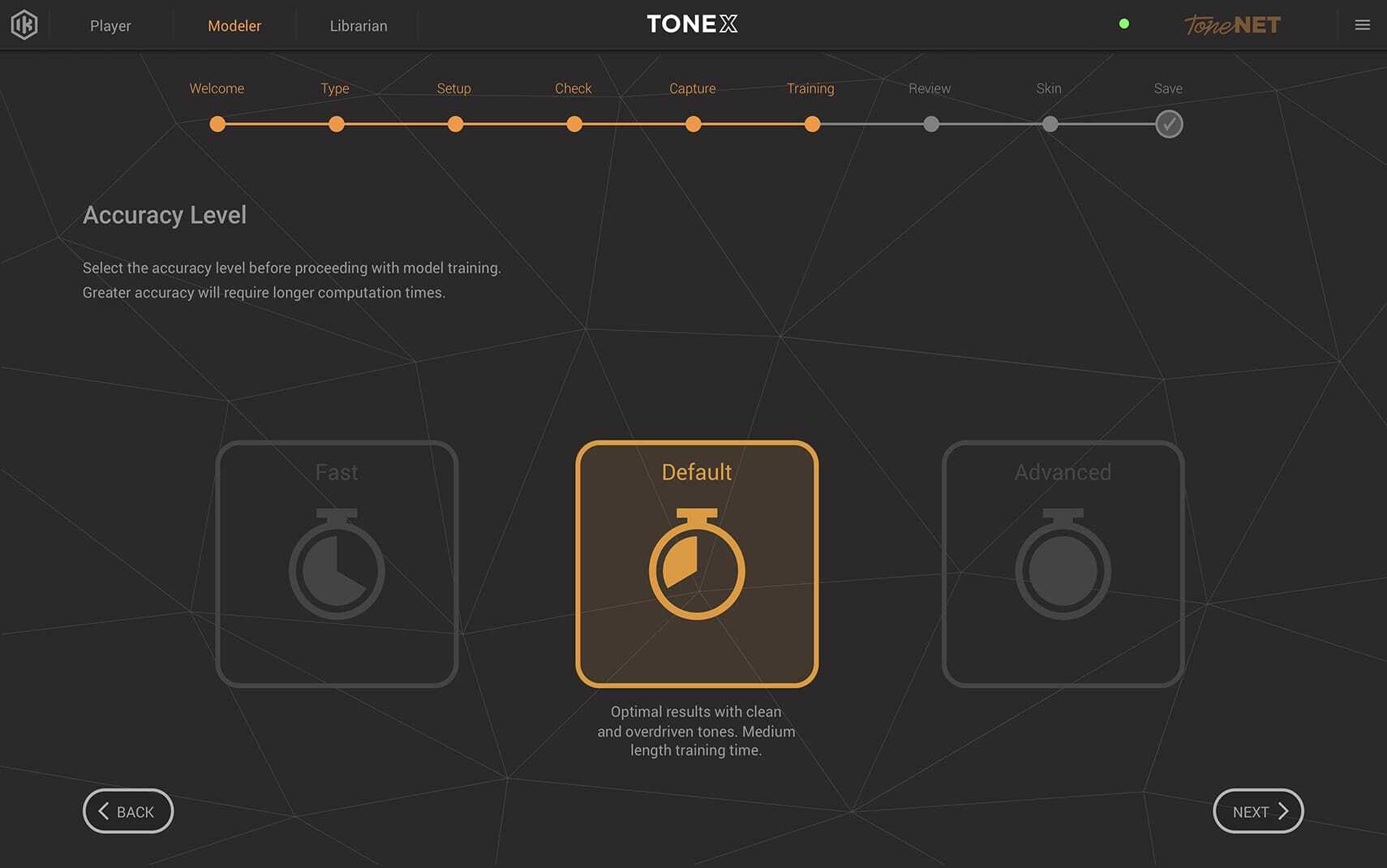Viewport: 1387px width, 868px height.
Task: Click the Fast stopwatch icon
Action: point(337,565)
